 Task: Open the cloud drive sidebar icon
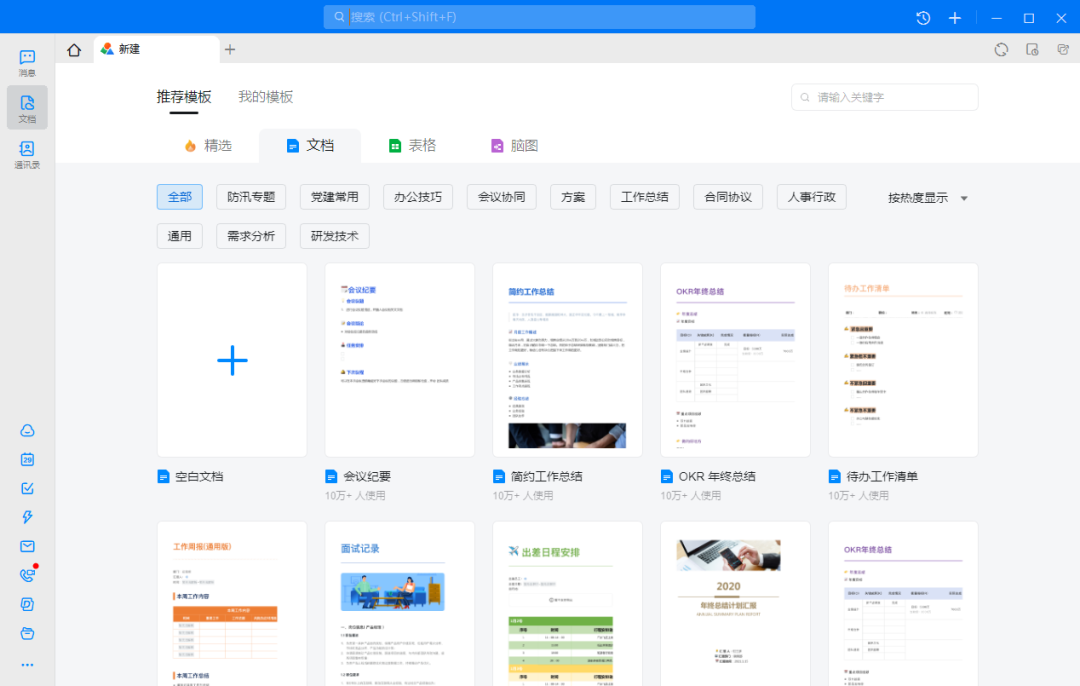[28, 430]
